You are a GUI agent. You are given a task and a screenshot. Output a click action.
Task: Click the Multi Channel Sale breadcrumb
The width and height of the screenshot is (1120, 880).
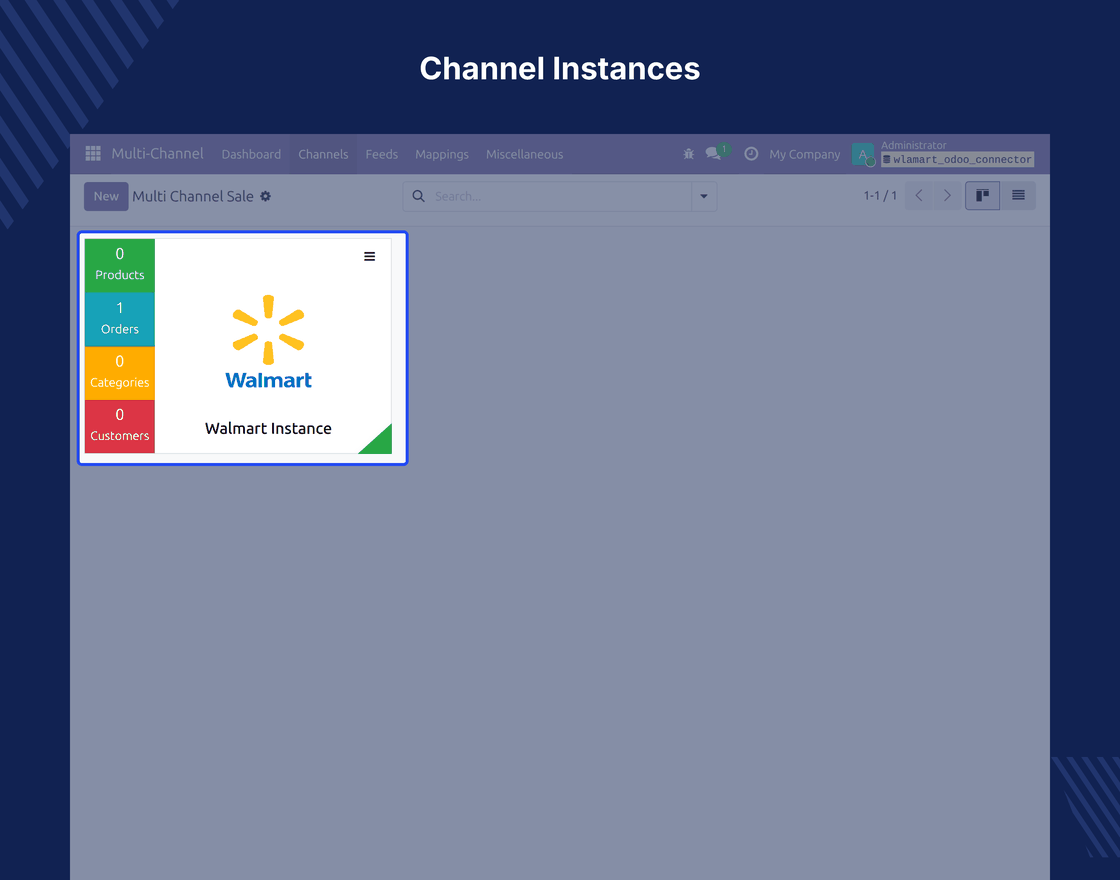193,196
